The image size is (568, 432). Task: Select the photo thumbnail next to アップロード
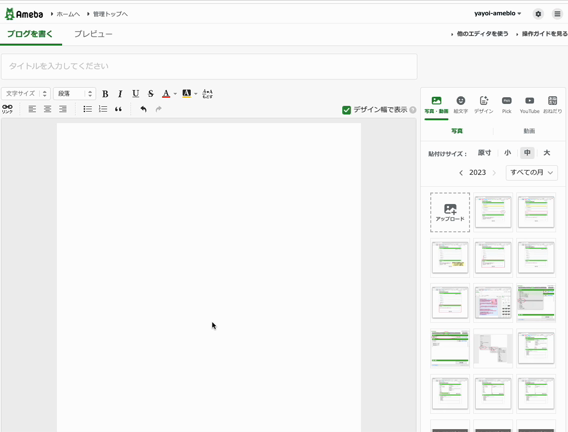[493, 212]
